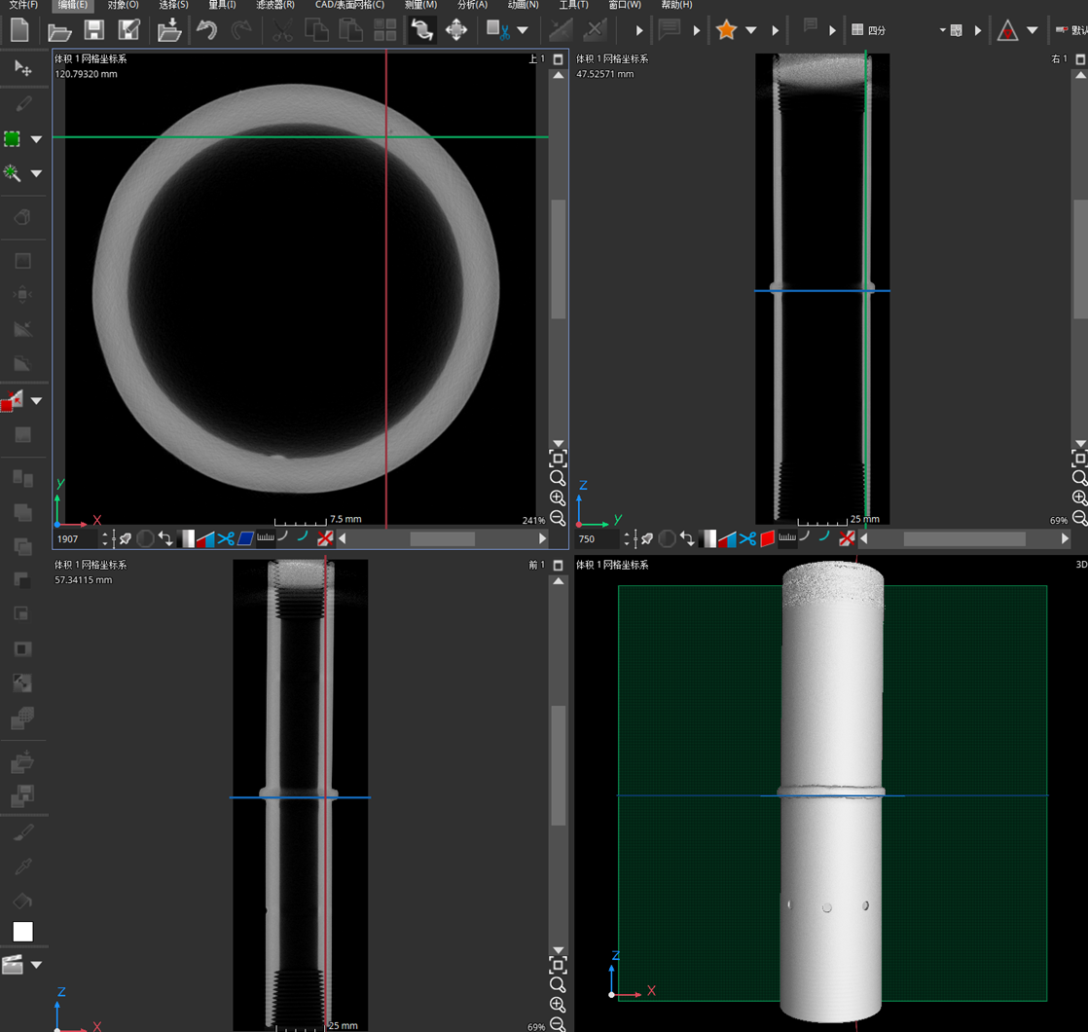Click the zoom-in magnifier in top-left view
The height and width of the screenshot is (1032, 1088).
tap(558, 498)
